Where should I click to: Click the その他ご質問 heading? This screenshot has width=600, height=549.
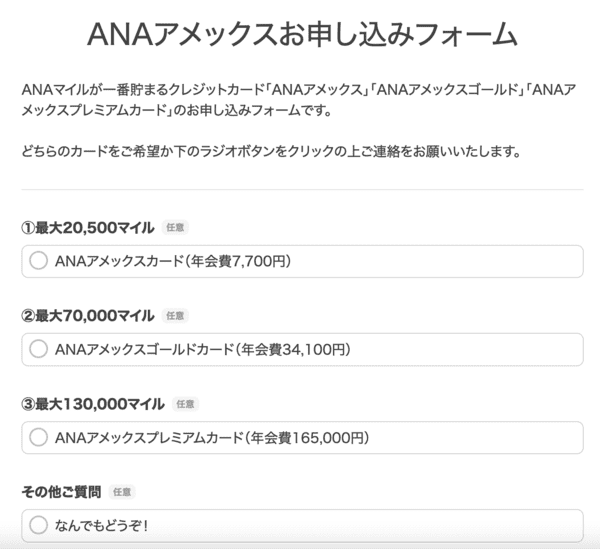click(60, 491)
